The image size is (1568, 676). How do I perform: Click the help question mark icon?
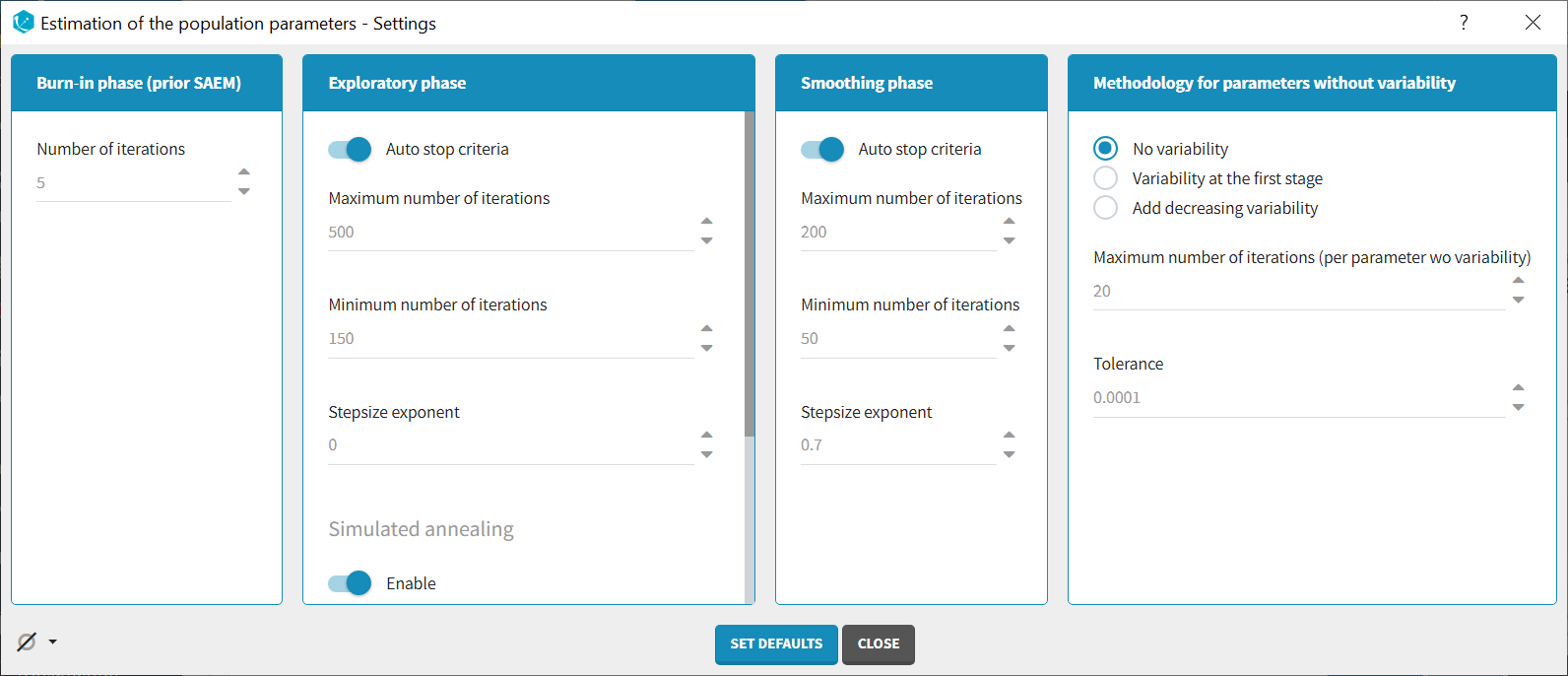[1464, 23]
